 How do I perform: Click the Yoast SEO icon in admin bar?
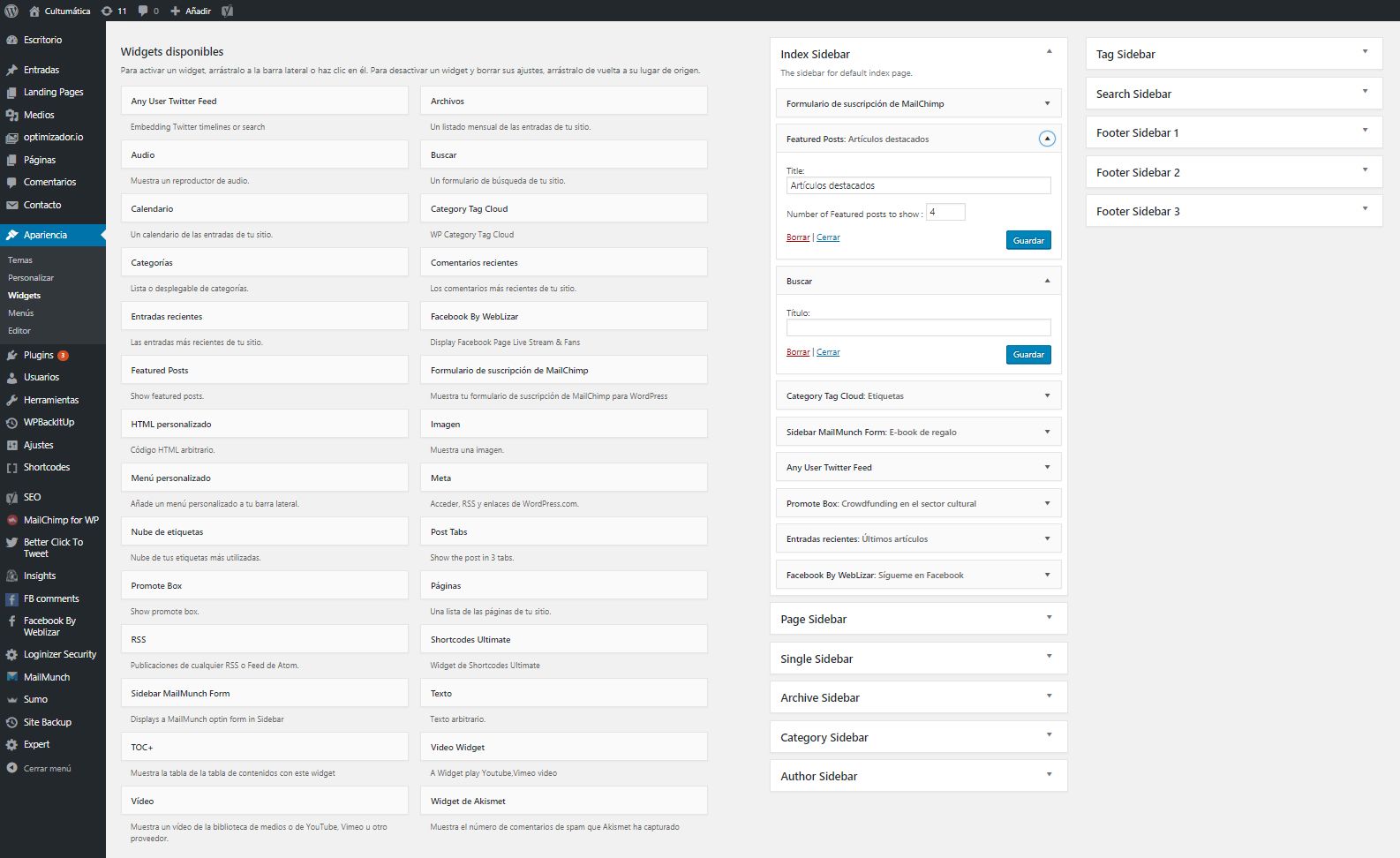click(x=227, y=11)
